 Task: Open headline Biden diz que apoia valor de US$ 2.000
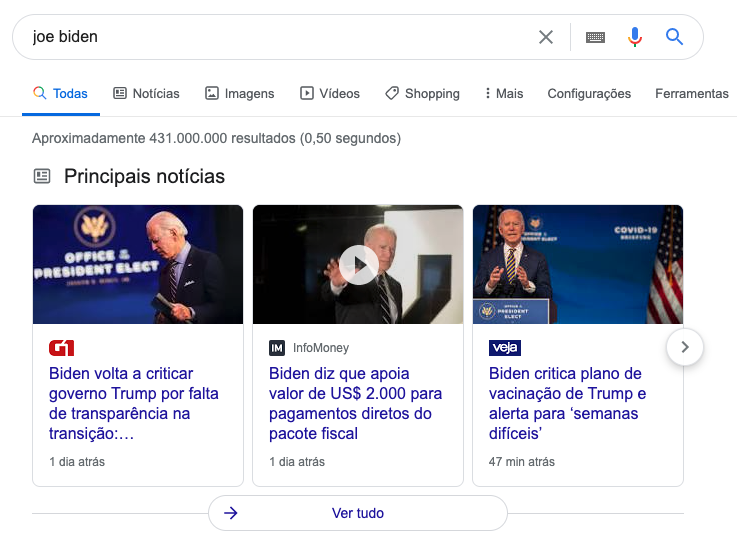pos(355,403)
